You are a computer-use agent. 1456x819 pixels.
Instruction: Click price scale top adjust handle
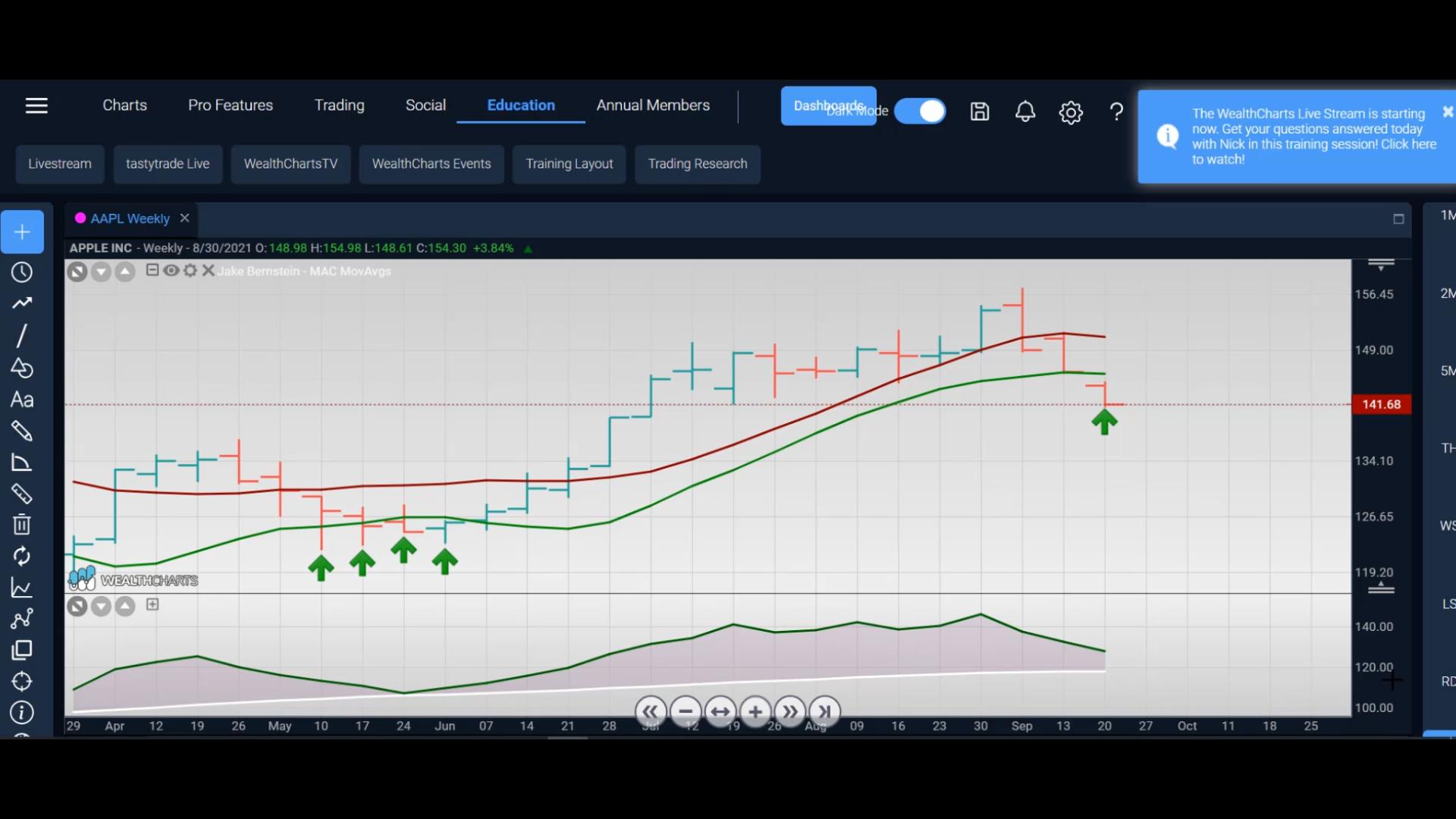pos(1381,265)
